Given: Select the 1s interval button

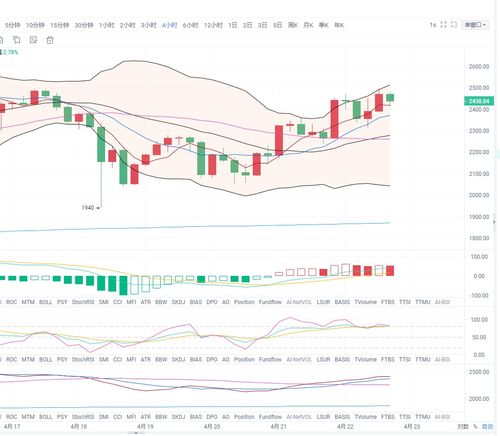Looking at the screenshot, I should (x=433, y=25).
